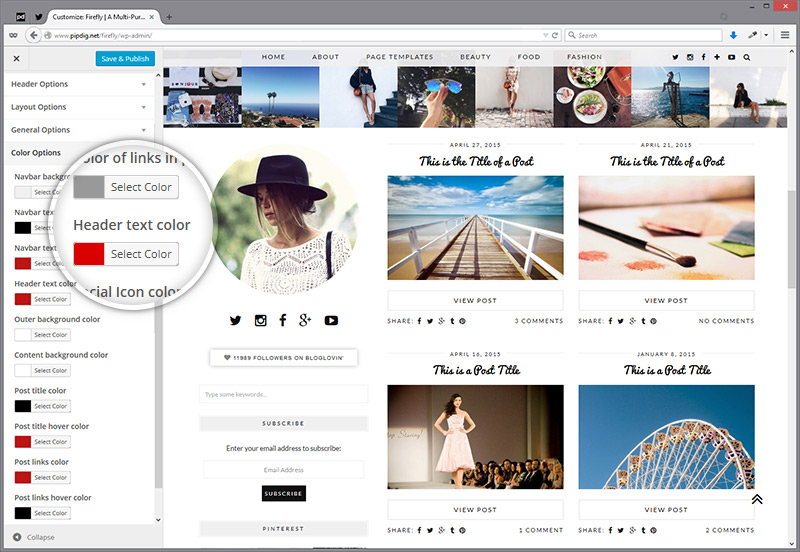The image size is (800, 552).
Task: Share pier post on Pinterest icon
Action: click(x=462, y=321)
